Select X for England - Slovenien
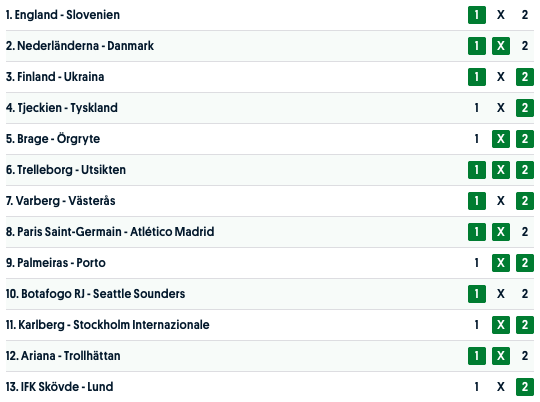 pos(501,15)
